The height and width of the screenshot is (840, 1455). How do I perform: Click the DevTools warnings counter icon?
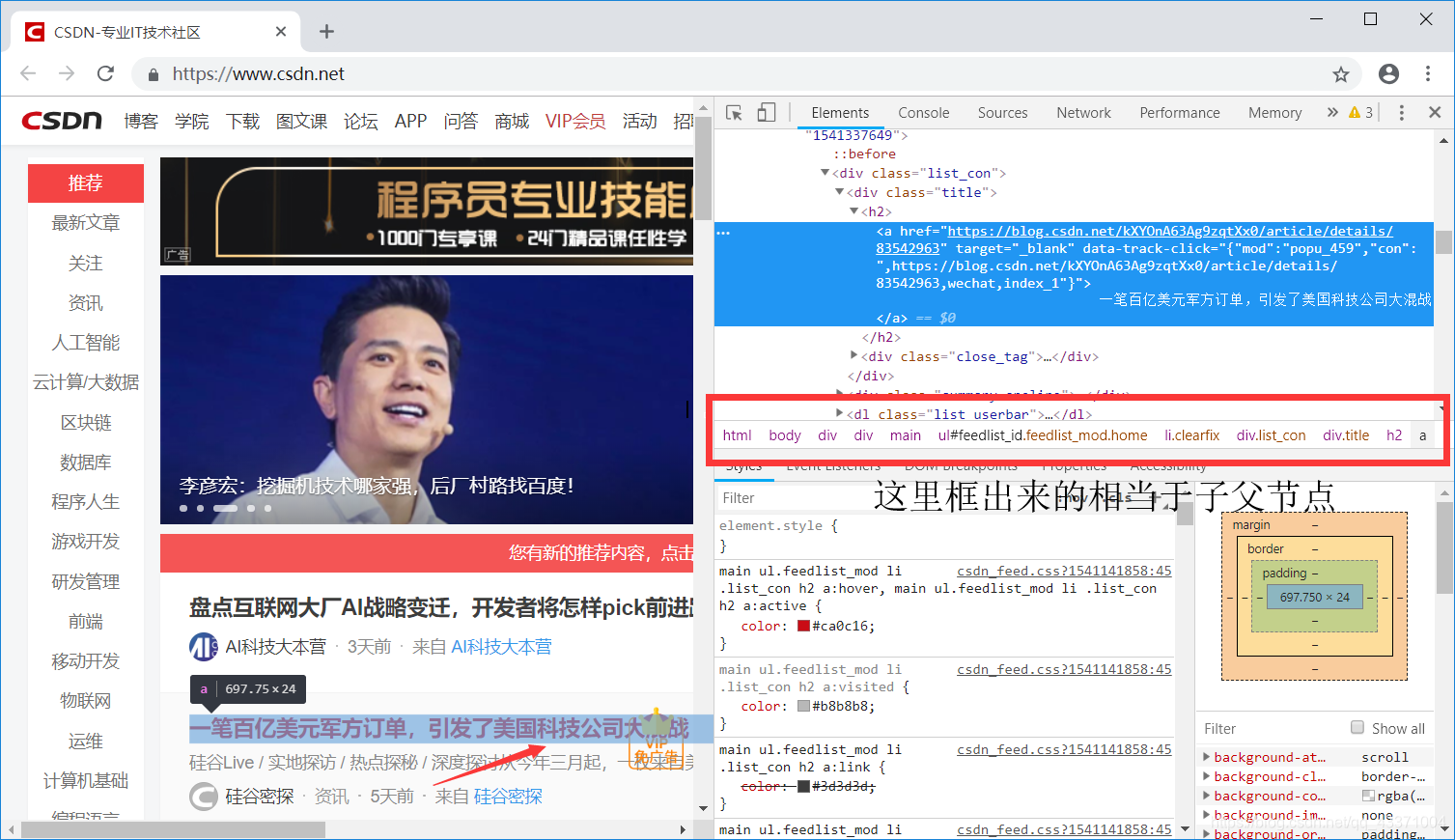[1360, 112]
